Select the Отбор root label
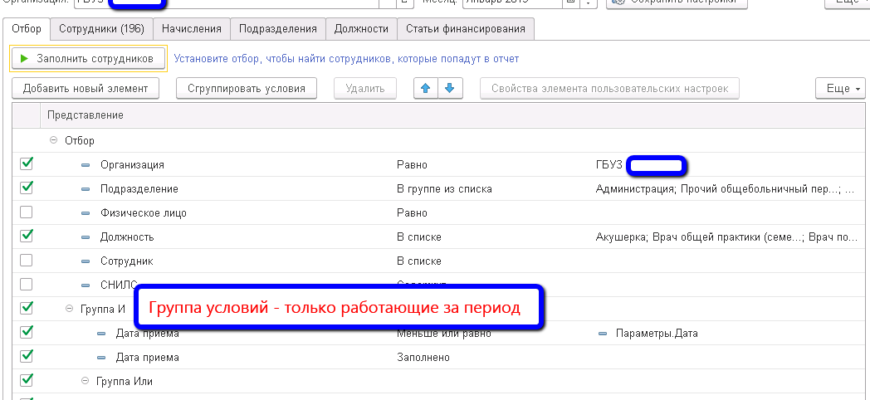This screenshot has height=400, width=870. coord(79,141)
